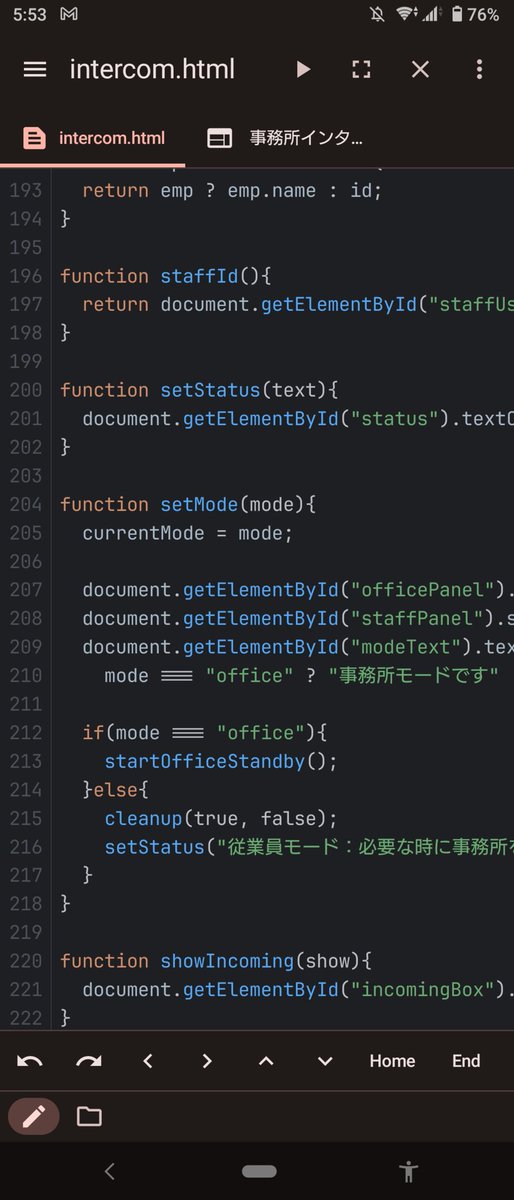Switch to the 事務所インタ… preview tab
Image resolution: width=514 pixels, height=1200 pixels.
point(285,138)
